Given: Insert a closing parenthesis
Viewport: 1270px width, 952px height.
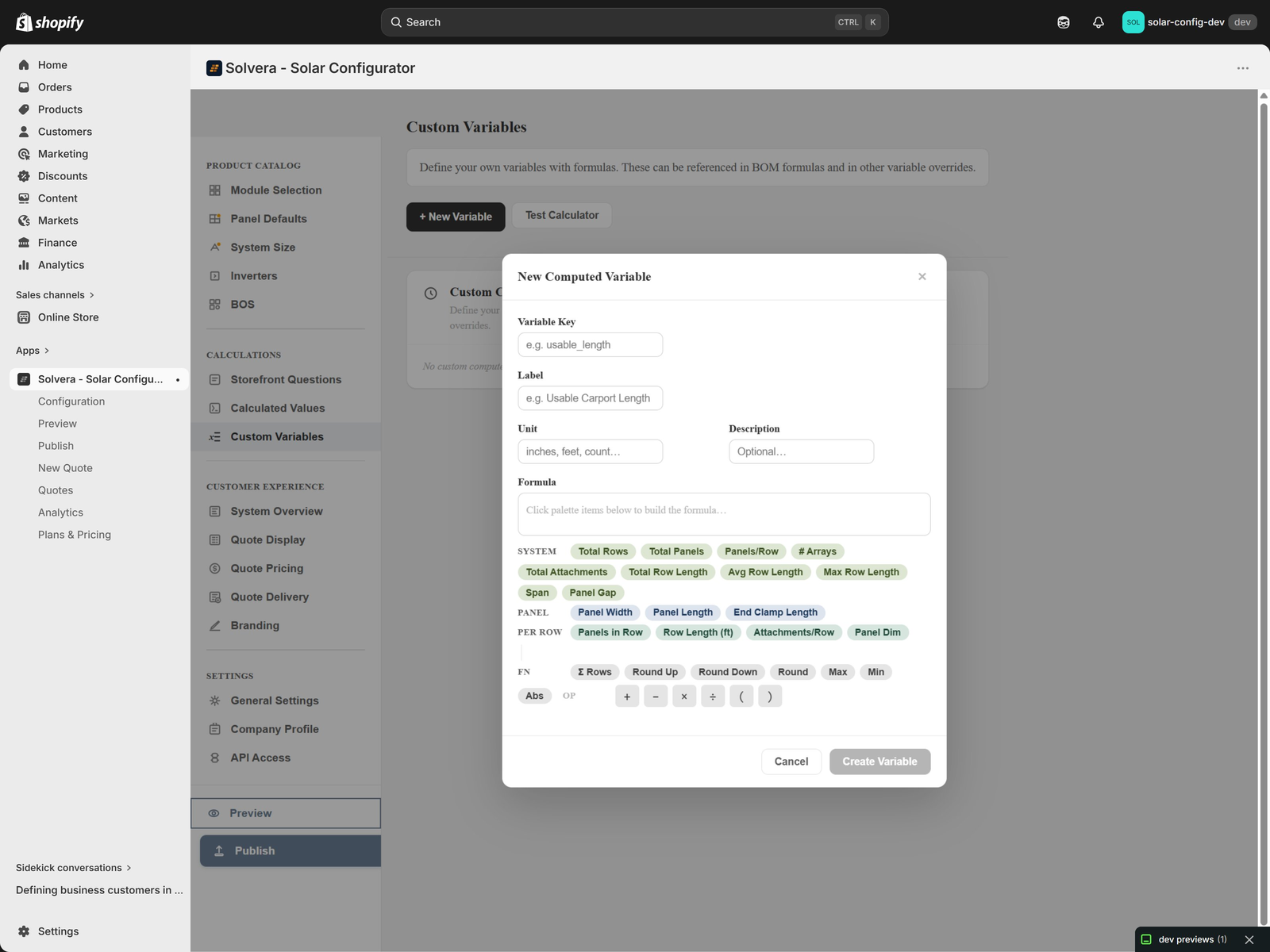Looking at the screenshot, I should tap(770, 697).
